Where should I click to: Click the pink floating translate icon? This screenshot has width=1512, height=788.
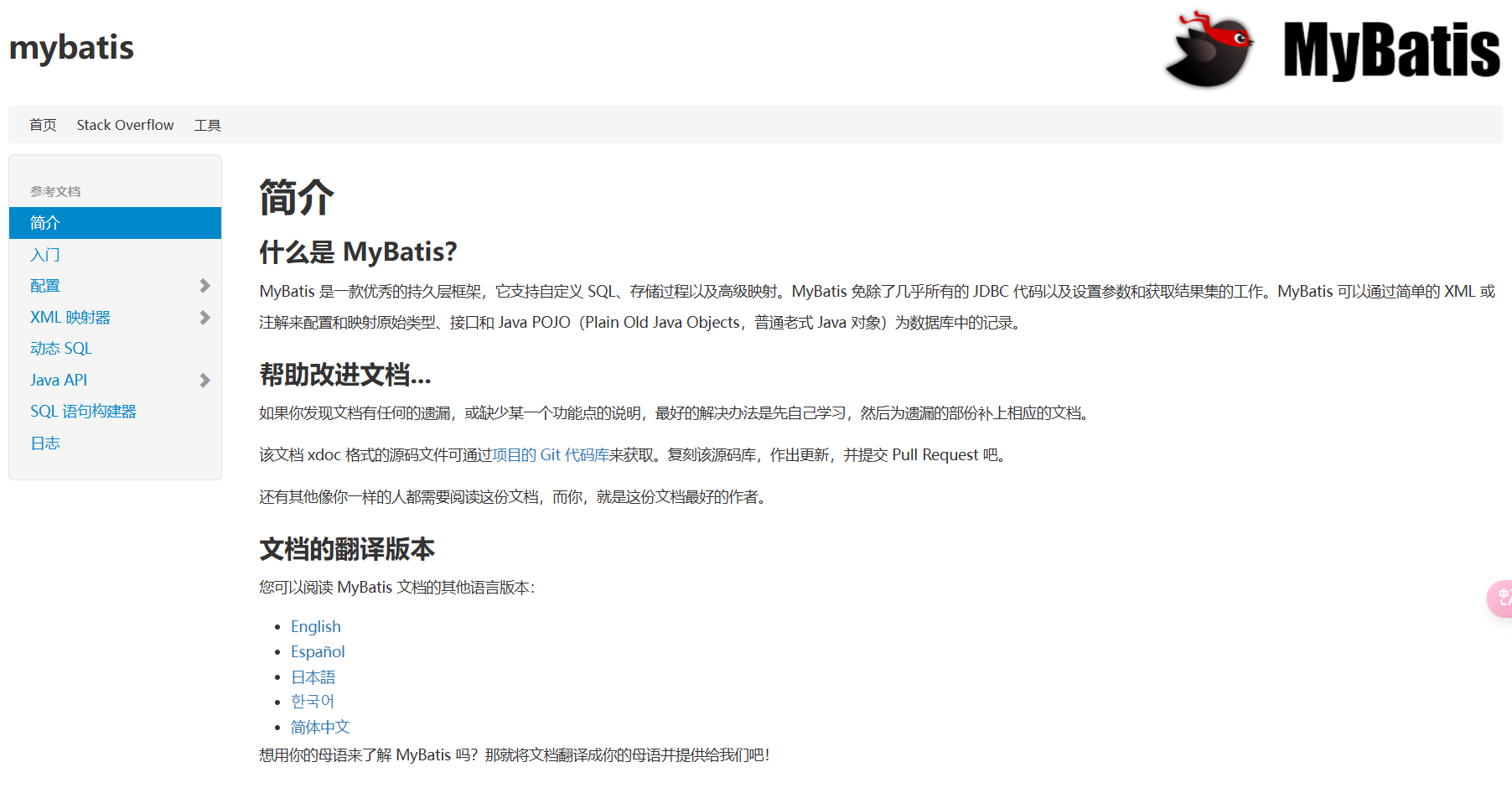pos(1500,599)
